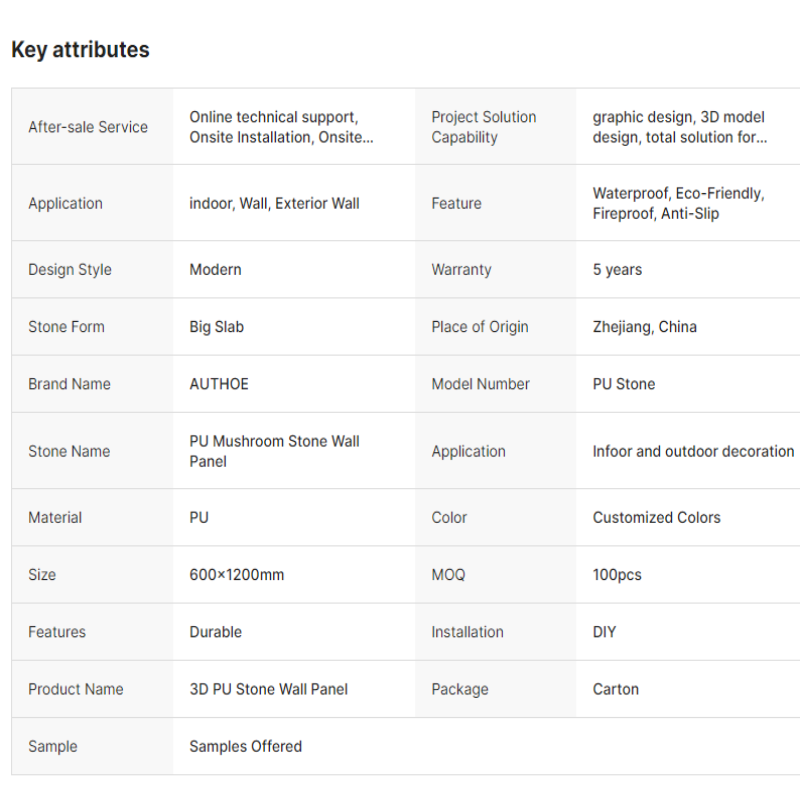Click the Waterproof, Eco-Friendly feature value
Viewport: 800px width, 800px height.
pyautogui.click(x=678, y=204)
